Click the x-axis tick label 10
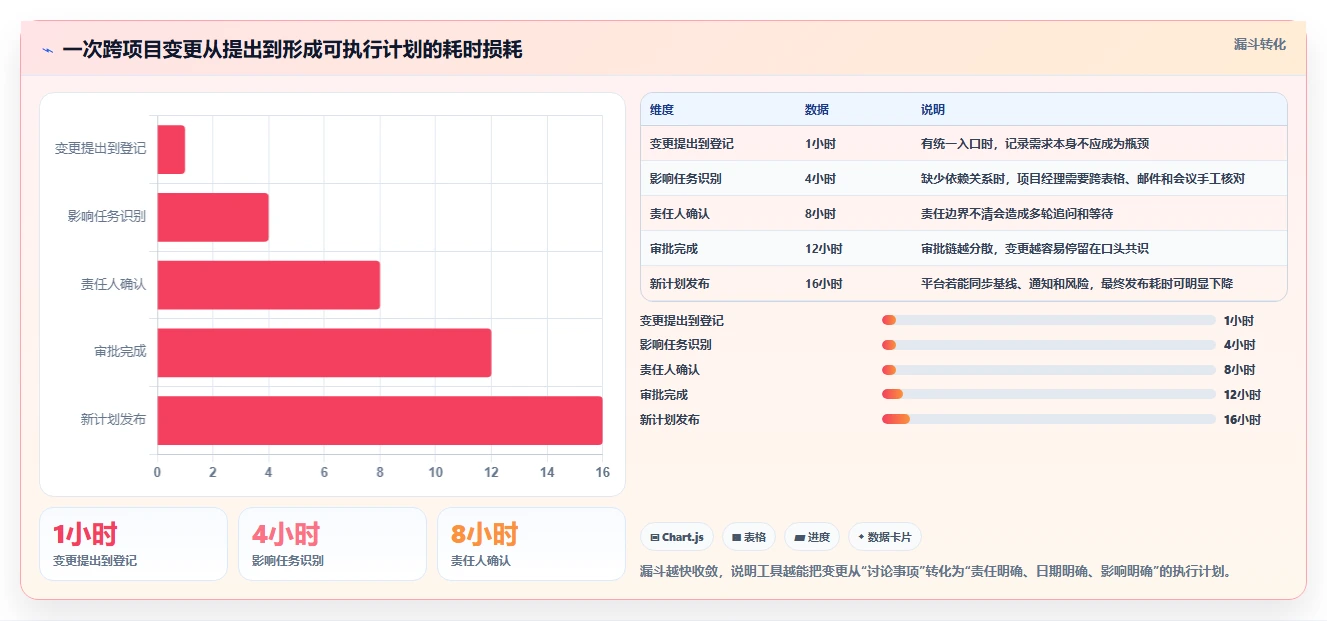Viewport: 1327px width, 621px height. 435,472
